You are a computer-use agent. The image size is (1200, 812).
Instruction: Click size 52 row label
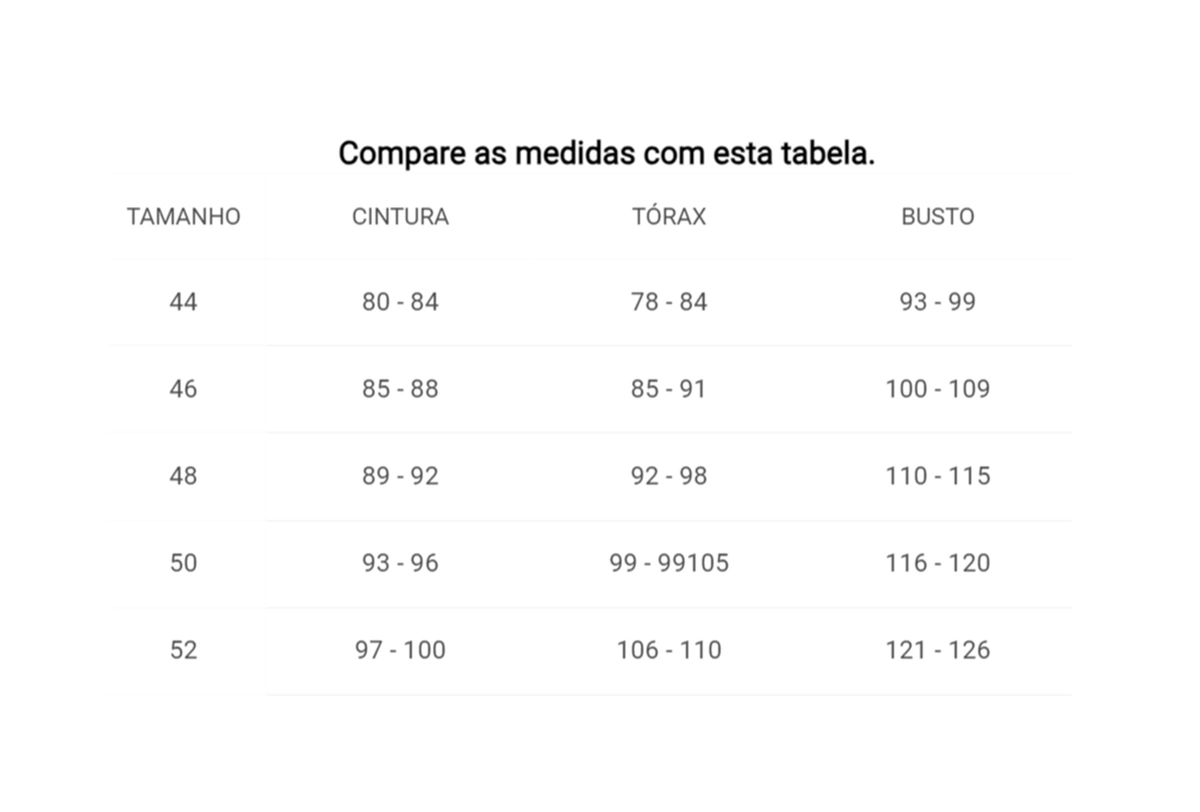184,650
